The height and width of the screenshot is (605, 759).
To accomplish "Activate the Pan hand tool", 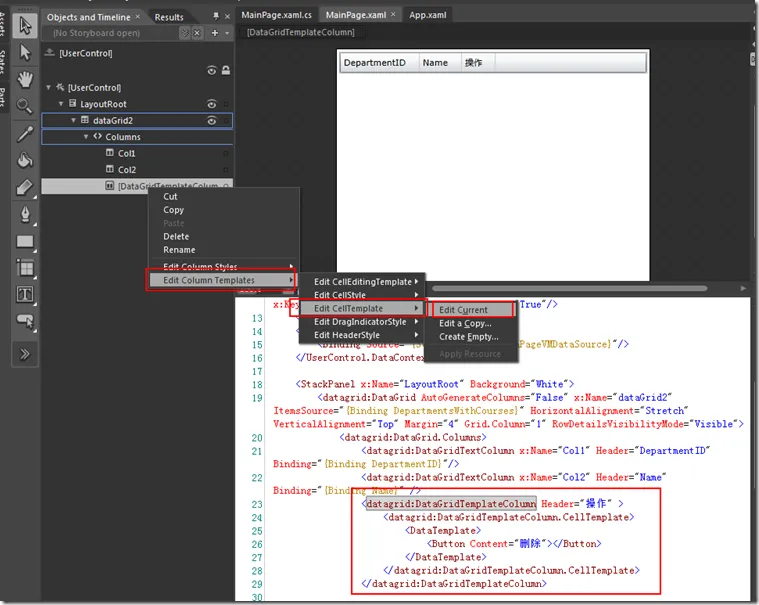I will (x=25, y=79).
